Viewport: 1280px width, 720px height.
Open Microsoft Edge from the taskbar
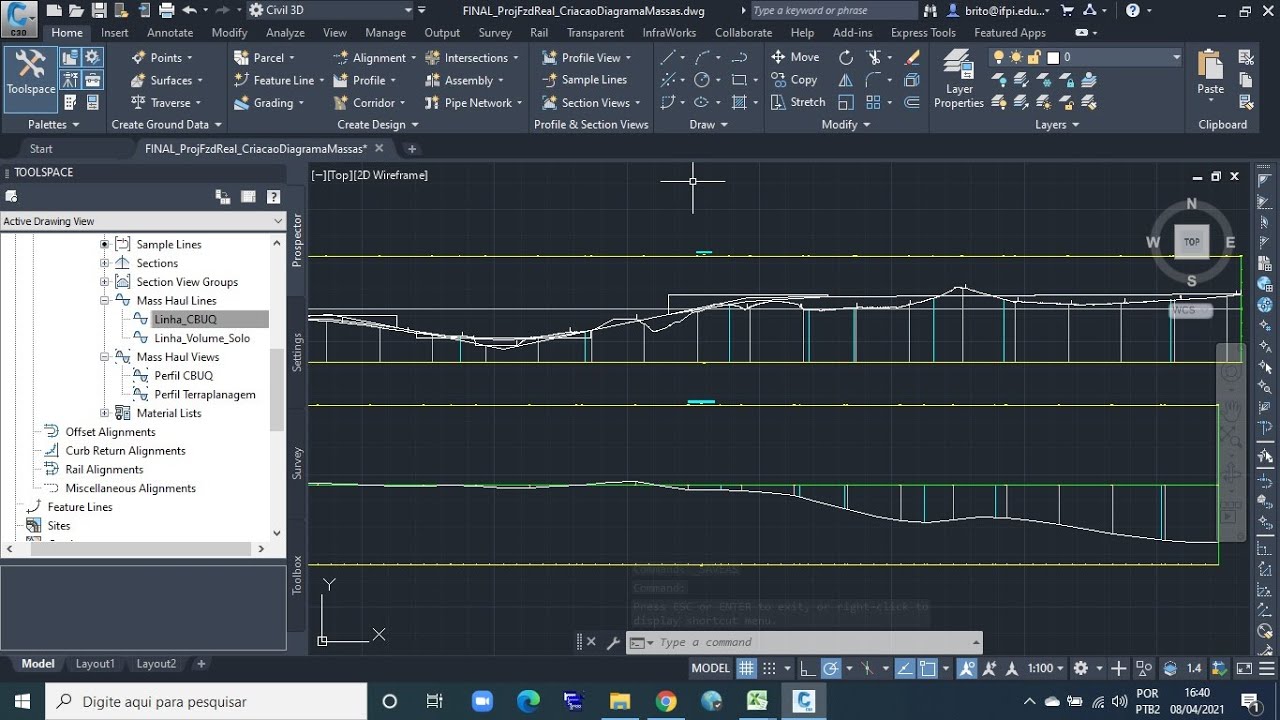coord(529,701)
